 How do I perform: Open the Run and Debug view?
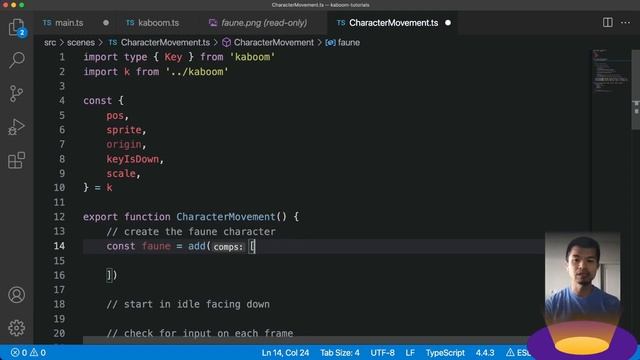tap(17, 127)
